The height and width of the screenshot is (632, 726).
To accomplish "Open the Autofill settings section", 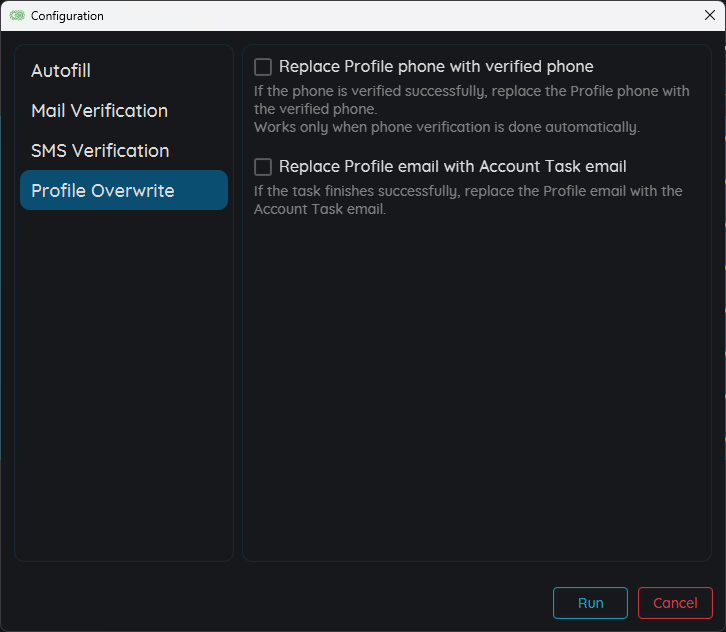I will 61,71.
